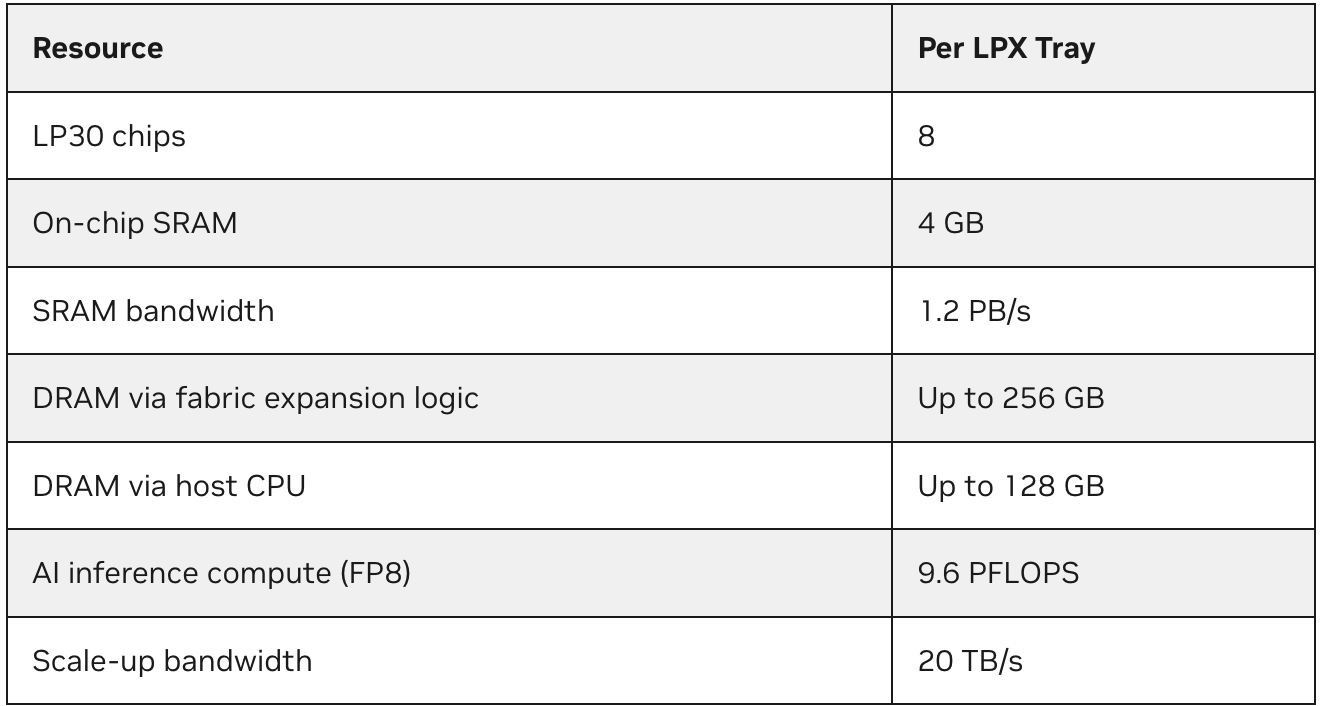Select the On-chip SRAM cell

click(135, 223)
